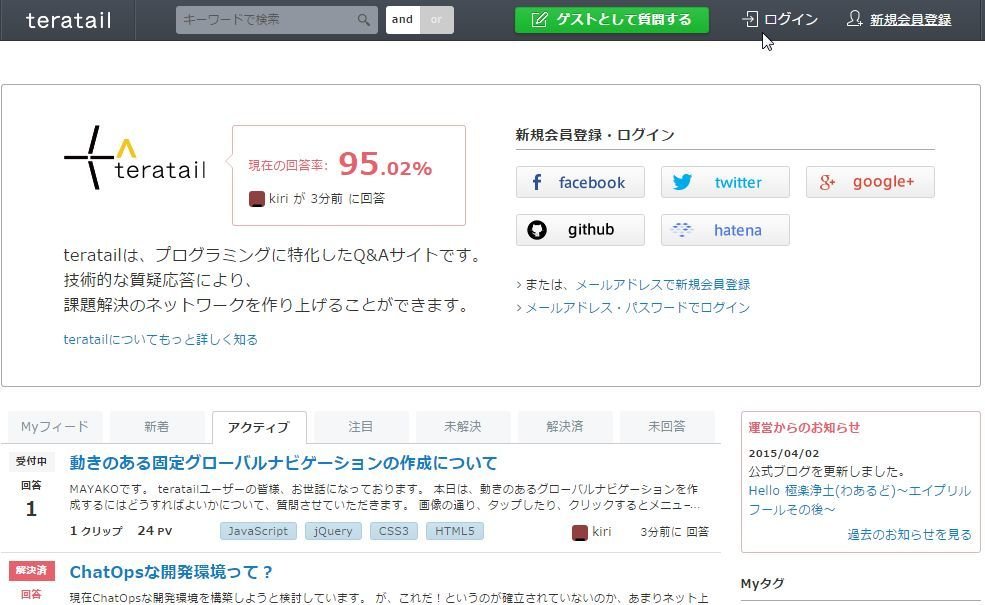Open the Hello 極楽浄土 blog announcement link

[859, 500]
